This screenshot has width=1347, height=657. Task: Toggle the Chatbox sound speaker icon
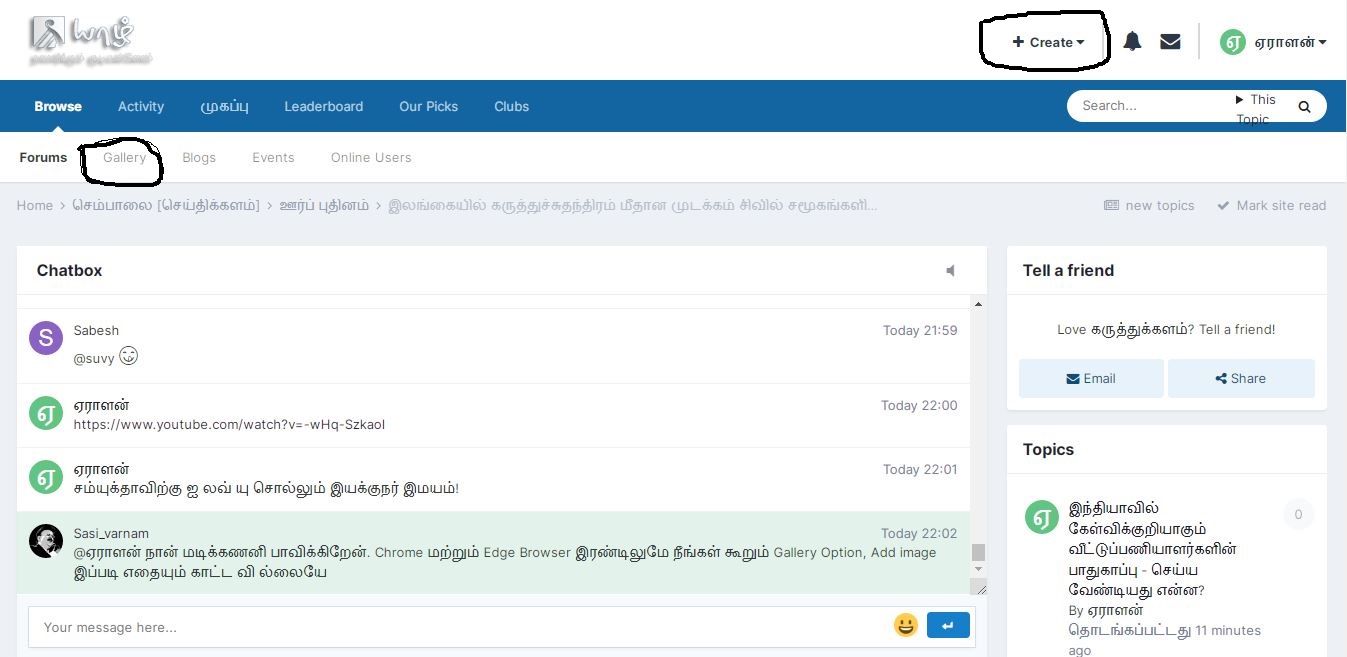click(x=950, y=271)
